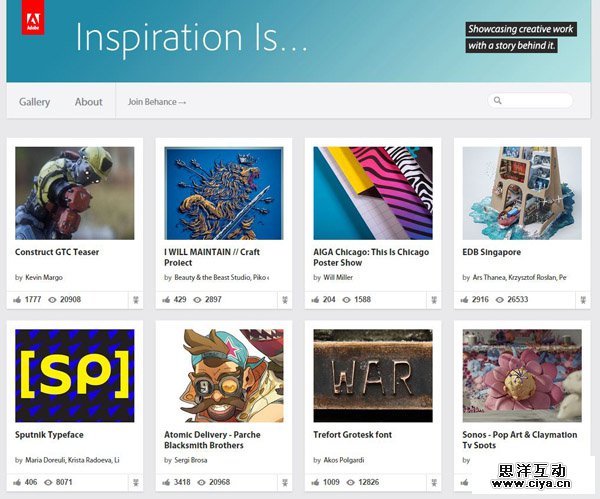Focus the search input field
This screenshot has width=600, height=499.
(535, 101)
